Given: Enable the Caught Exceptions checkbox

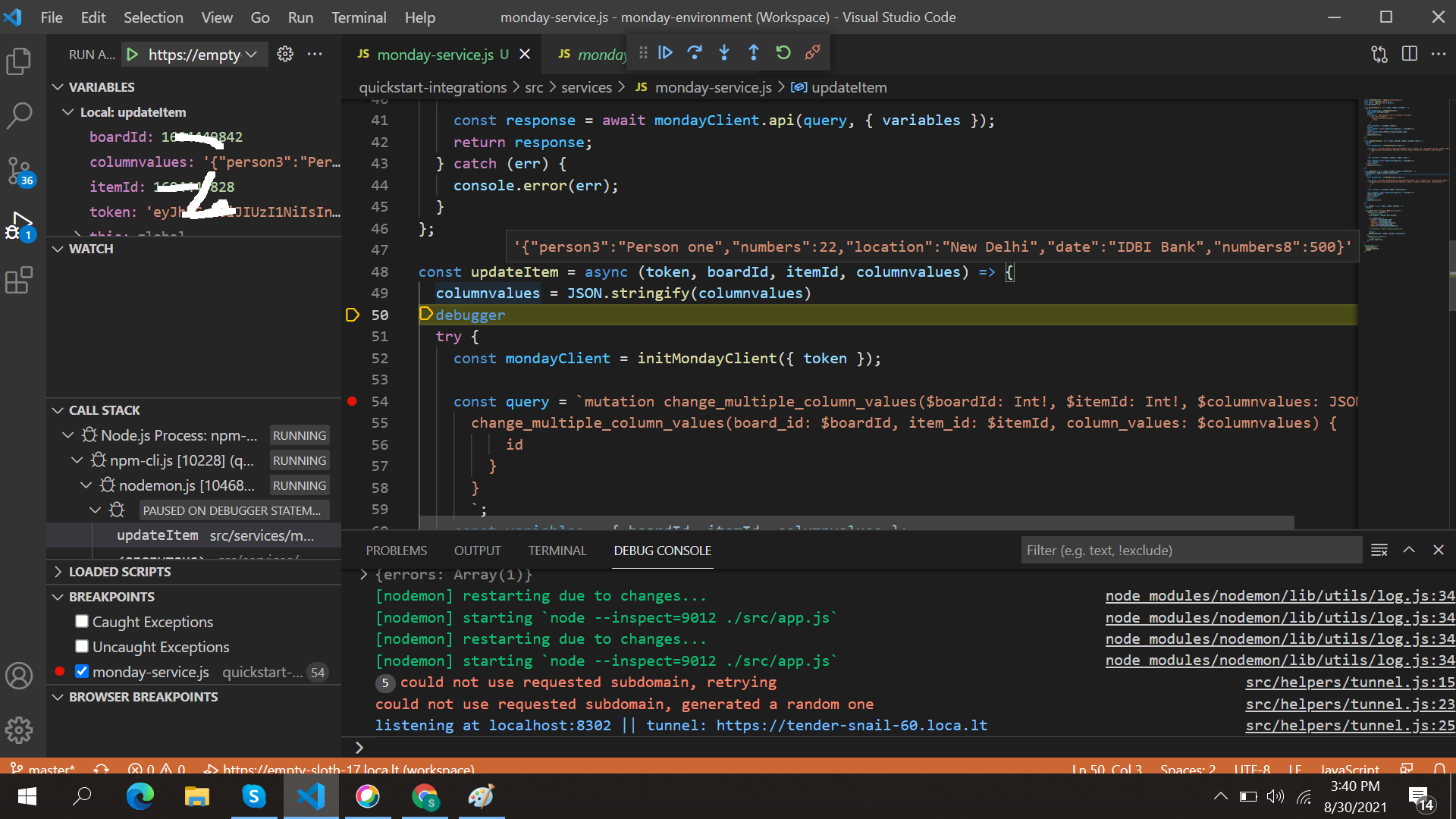Looking at the screenshot, I should tap(82, 621).
